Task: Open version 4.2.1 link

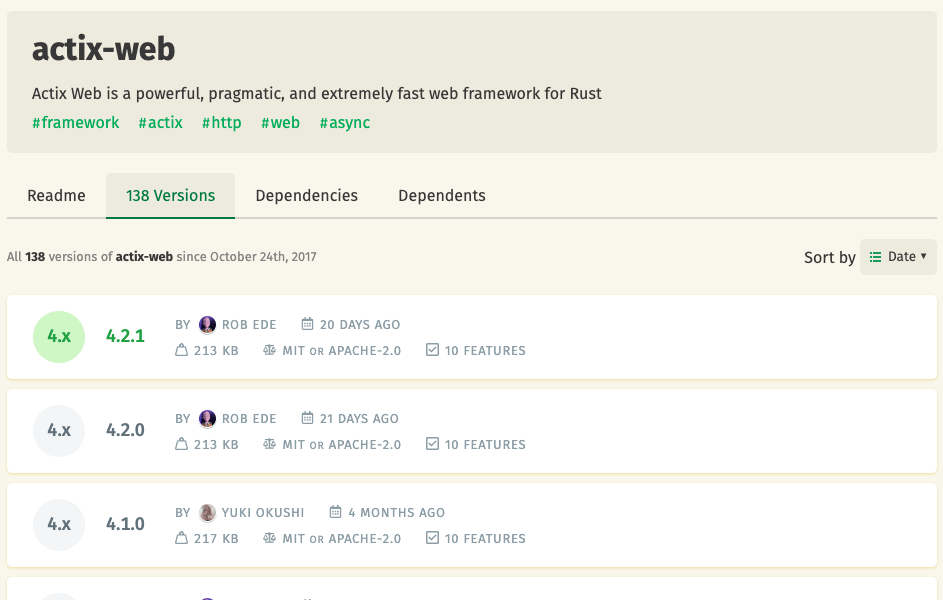Action: point(125,336)
